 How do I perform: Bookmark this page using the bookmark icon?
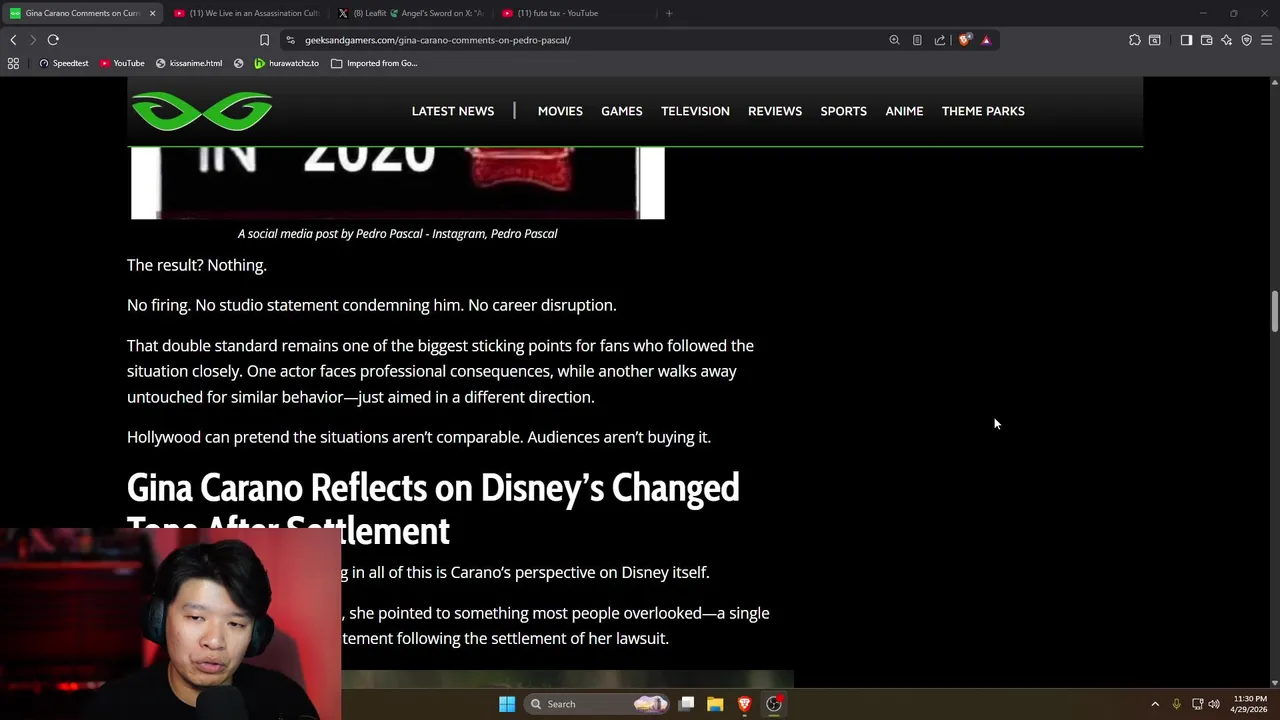pyautogui.click(x=264, y=40)
